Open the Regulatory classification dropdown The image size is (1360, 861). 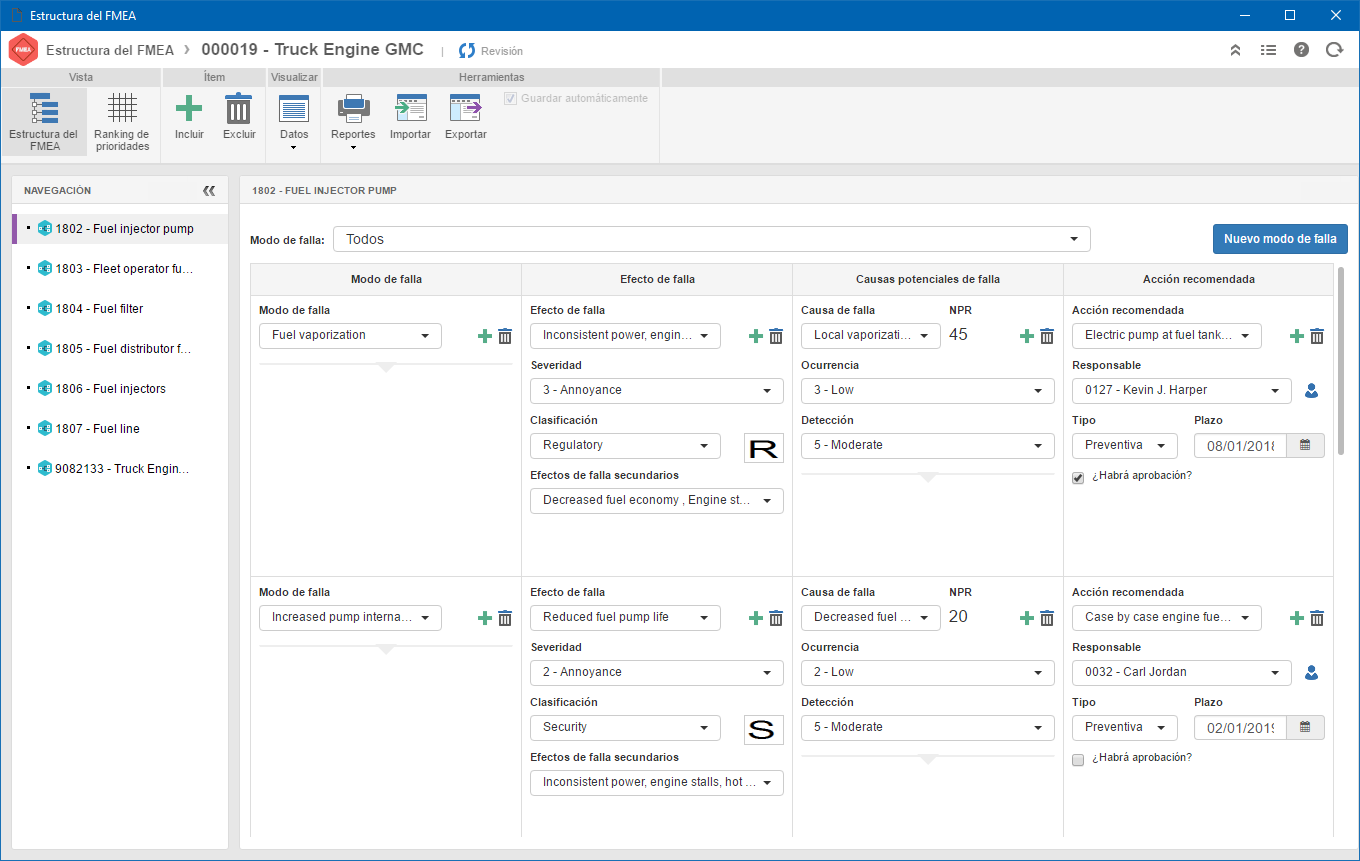pyautogui.click(x=625, y=445)
